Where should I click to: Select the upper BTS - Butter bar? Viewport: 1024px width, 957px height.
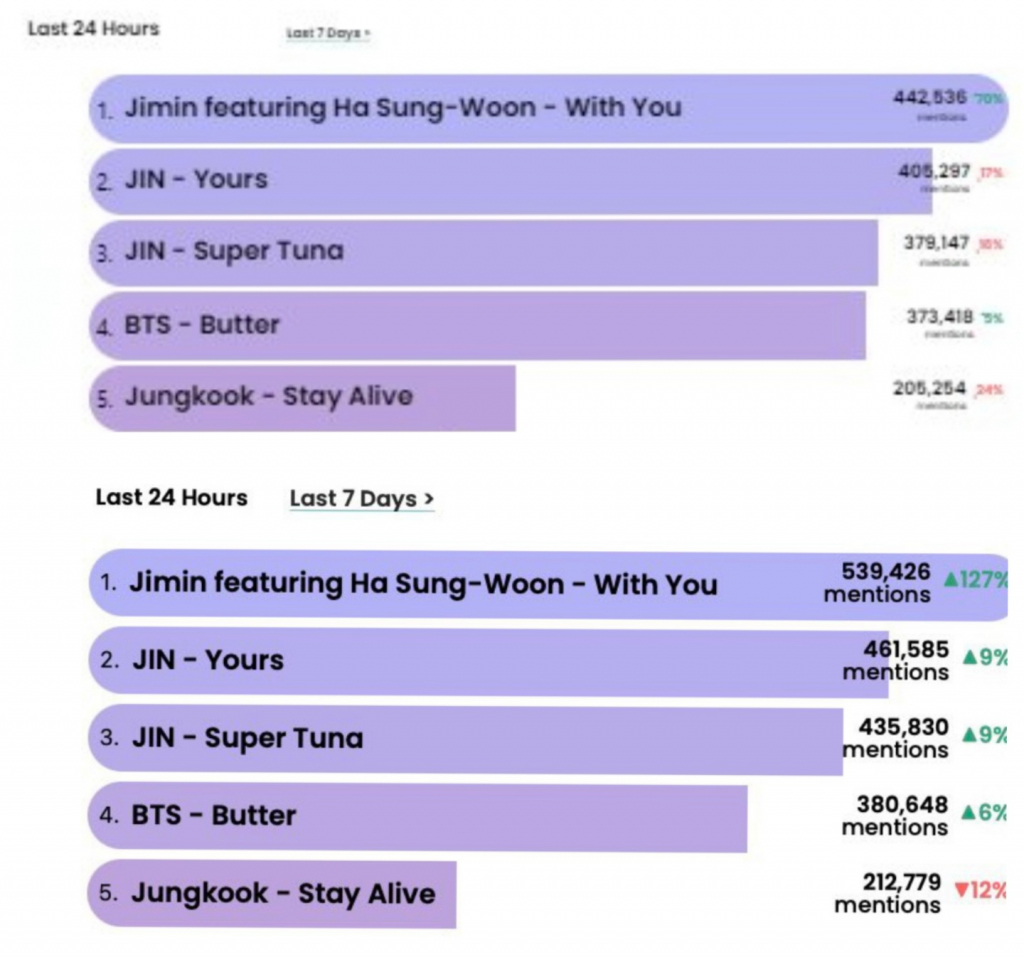(x=478, y=325)
